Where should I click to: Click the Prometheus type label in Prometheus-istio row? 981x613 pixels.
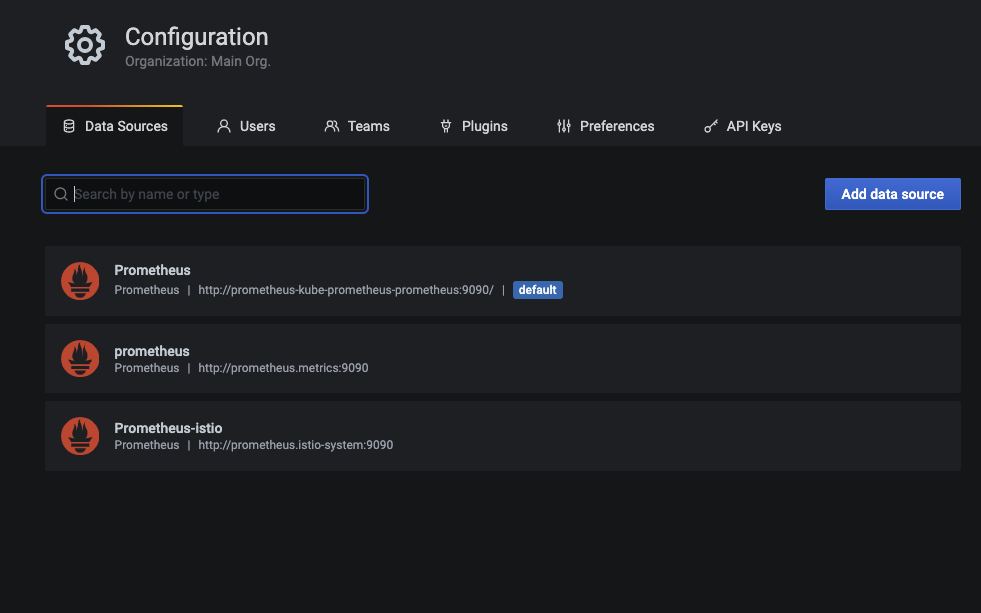[146, 445]
